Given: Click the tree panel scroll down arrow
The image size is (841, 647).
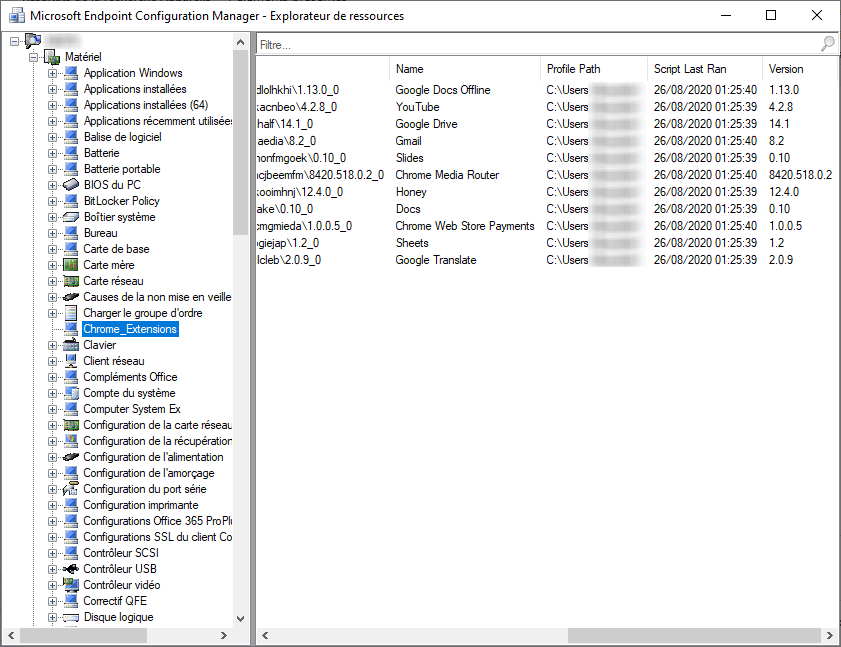Looking at the screenshot, I should click(240, 619).
